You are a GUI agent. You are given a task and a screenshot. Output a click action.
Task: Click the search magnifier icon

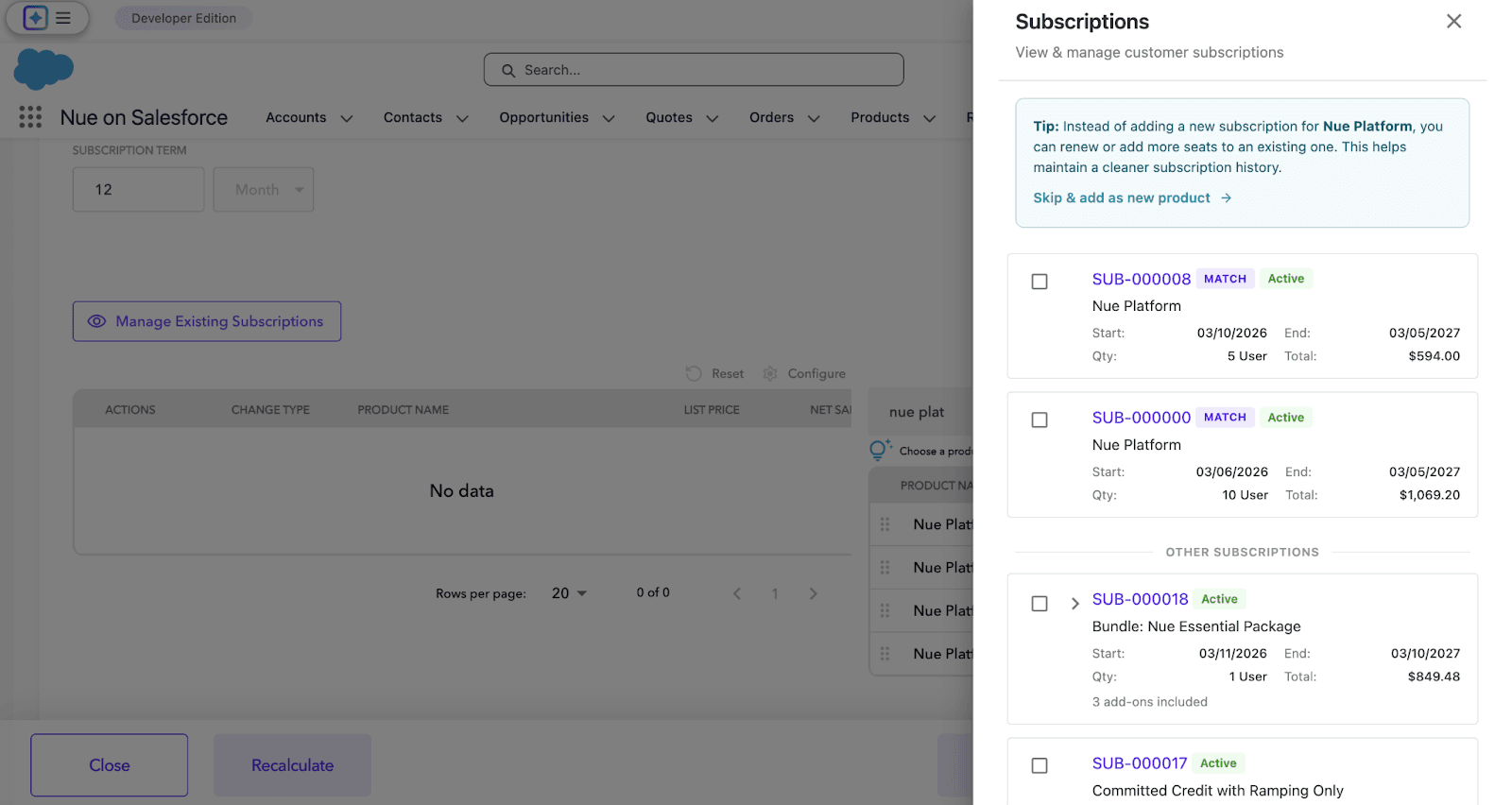[x=508, y=70]
